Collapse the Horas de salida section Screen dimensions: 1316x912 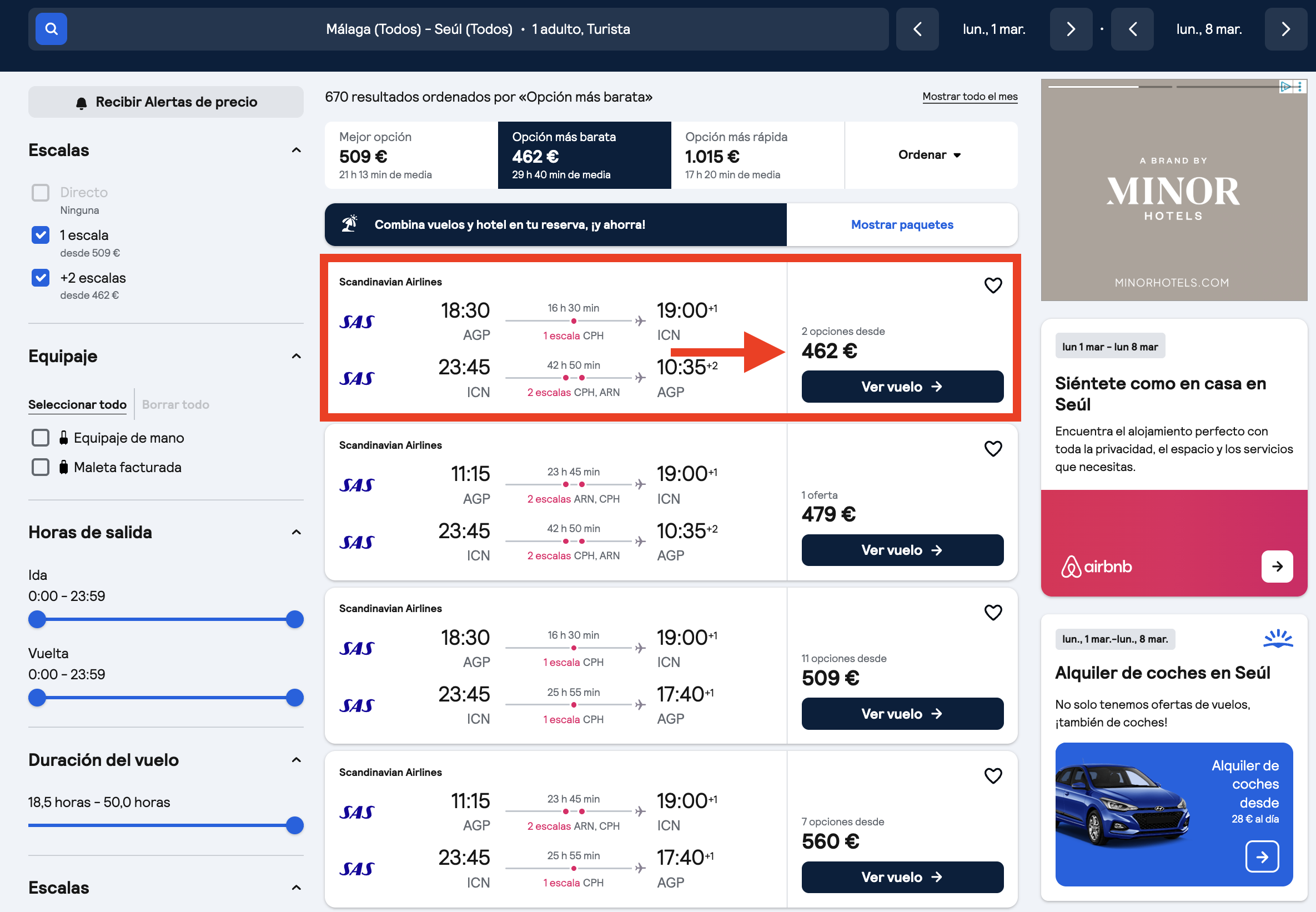tap(296, 532)
